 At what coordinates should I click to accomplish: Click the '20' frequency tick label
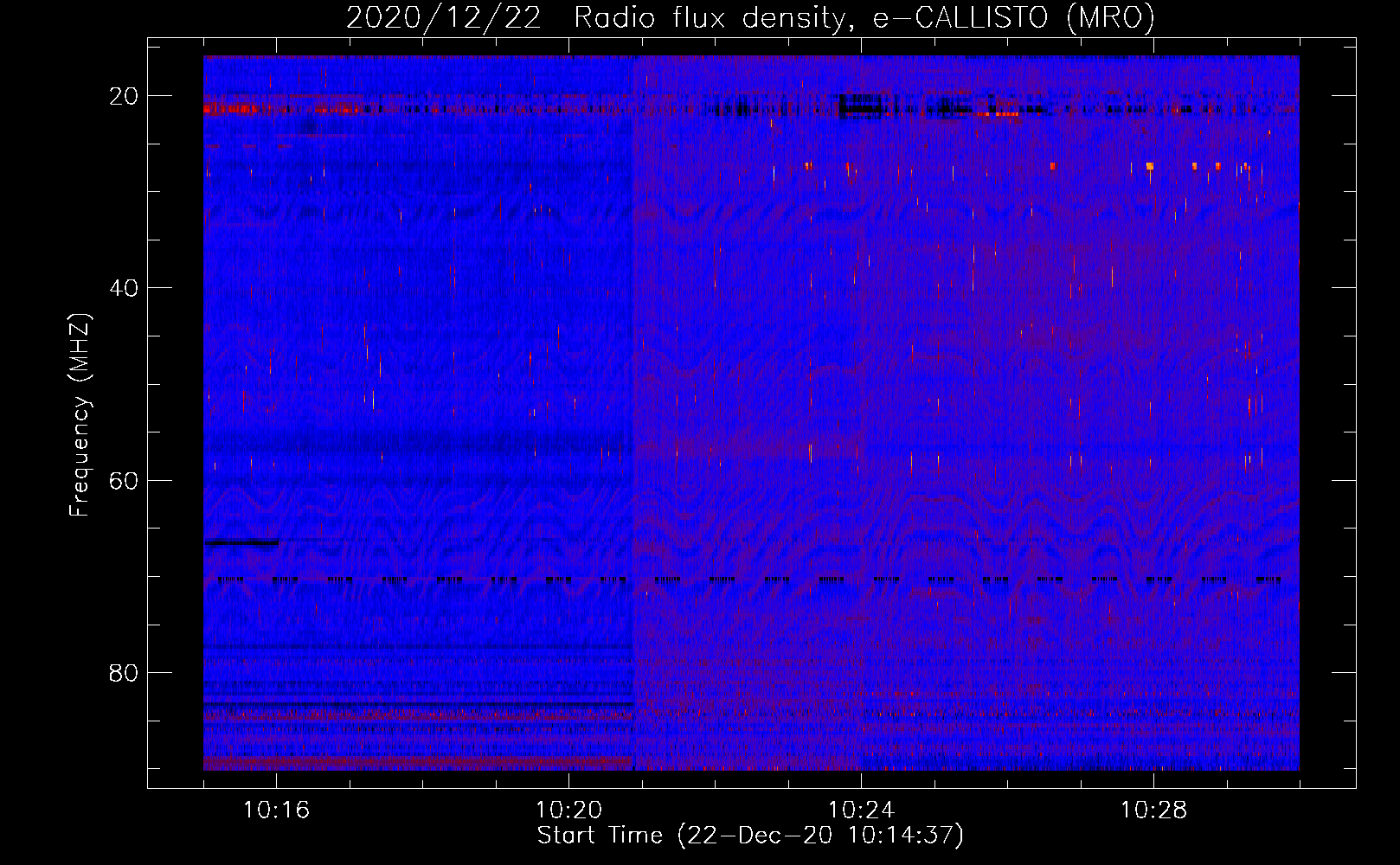point(124,96)
